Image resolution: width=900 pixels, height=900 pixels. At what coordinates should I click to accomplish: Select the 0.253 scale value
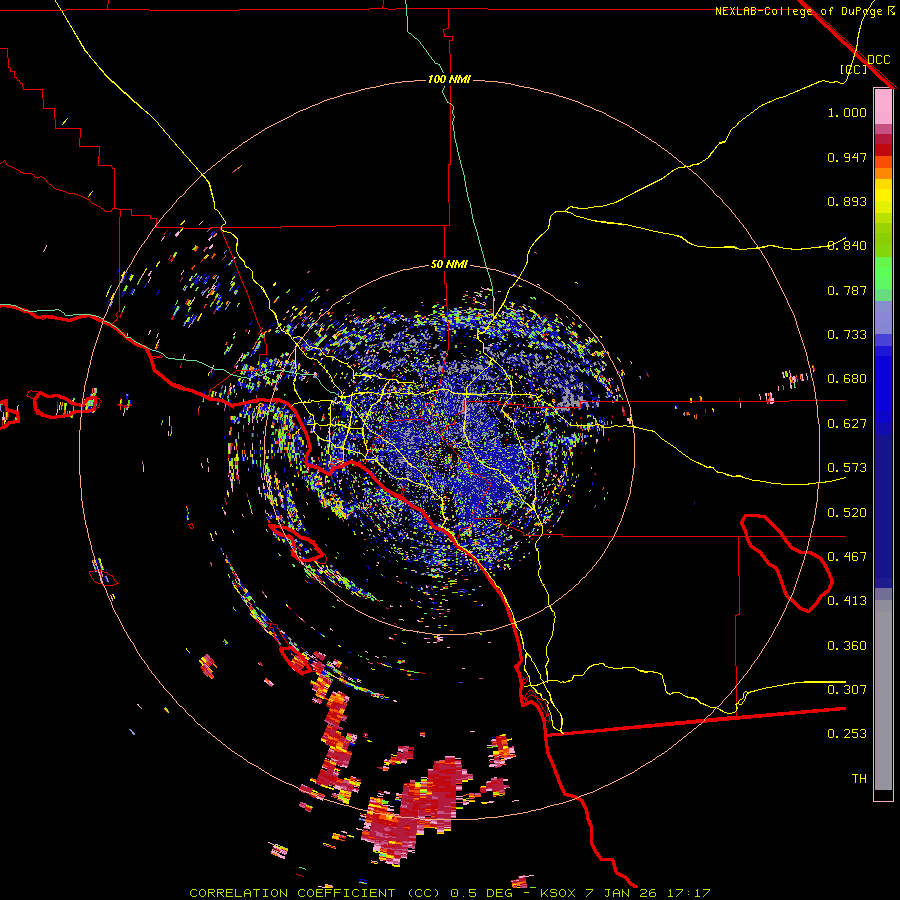point(847,734)
